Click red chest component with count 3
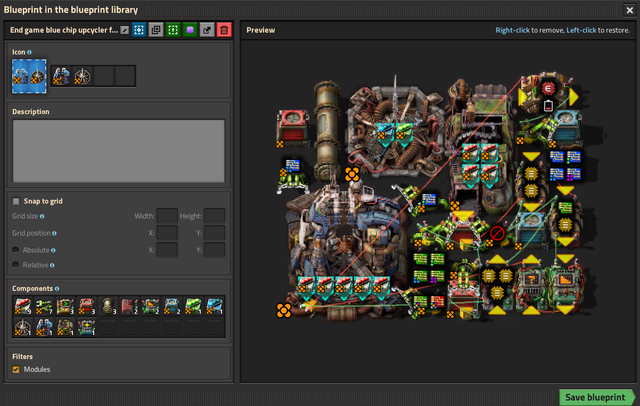This screenshot has width=640, height=406. 87,306
